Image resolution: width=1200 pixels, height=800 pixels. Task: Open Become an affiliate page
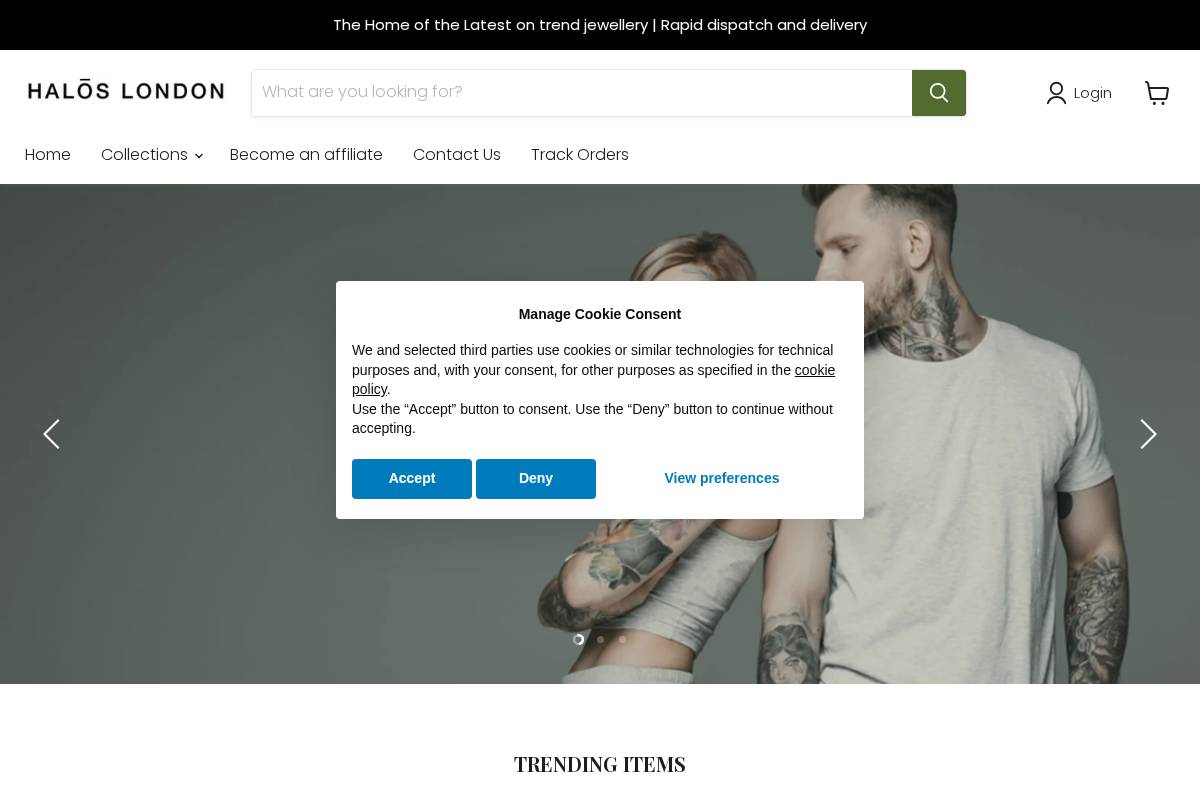click(x=306, y=155)
